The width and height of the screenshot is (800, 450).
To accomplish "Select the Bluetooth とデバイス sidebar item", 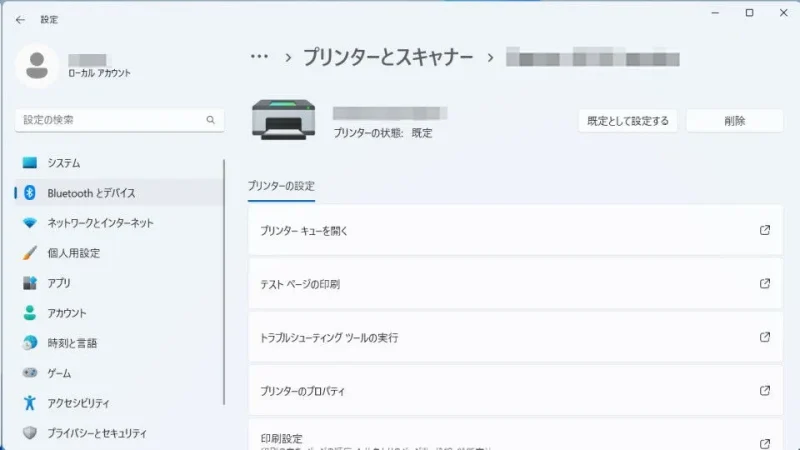I will [90, 193].
